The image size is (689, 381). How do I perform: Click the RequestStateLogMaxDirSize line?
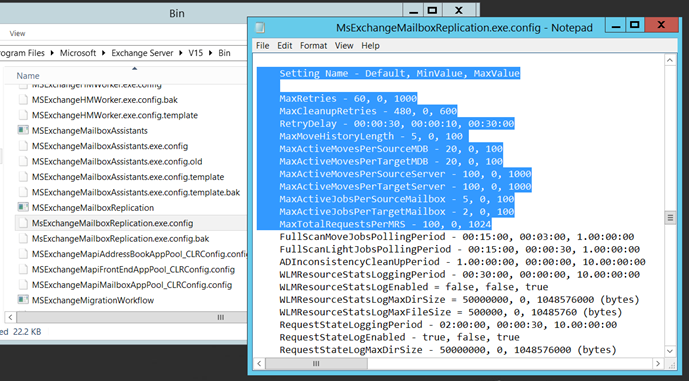(x=448, y=350)
